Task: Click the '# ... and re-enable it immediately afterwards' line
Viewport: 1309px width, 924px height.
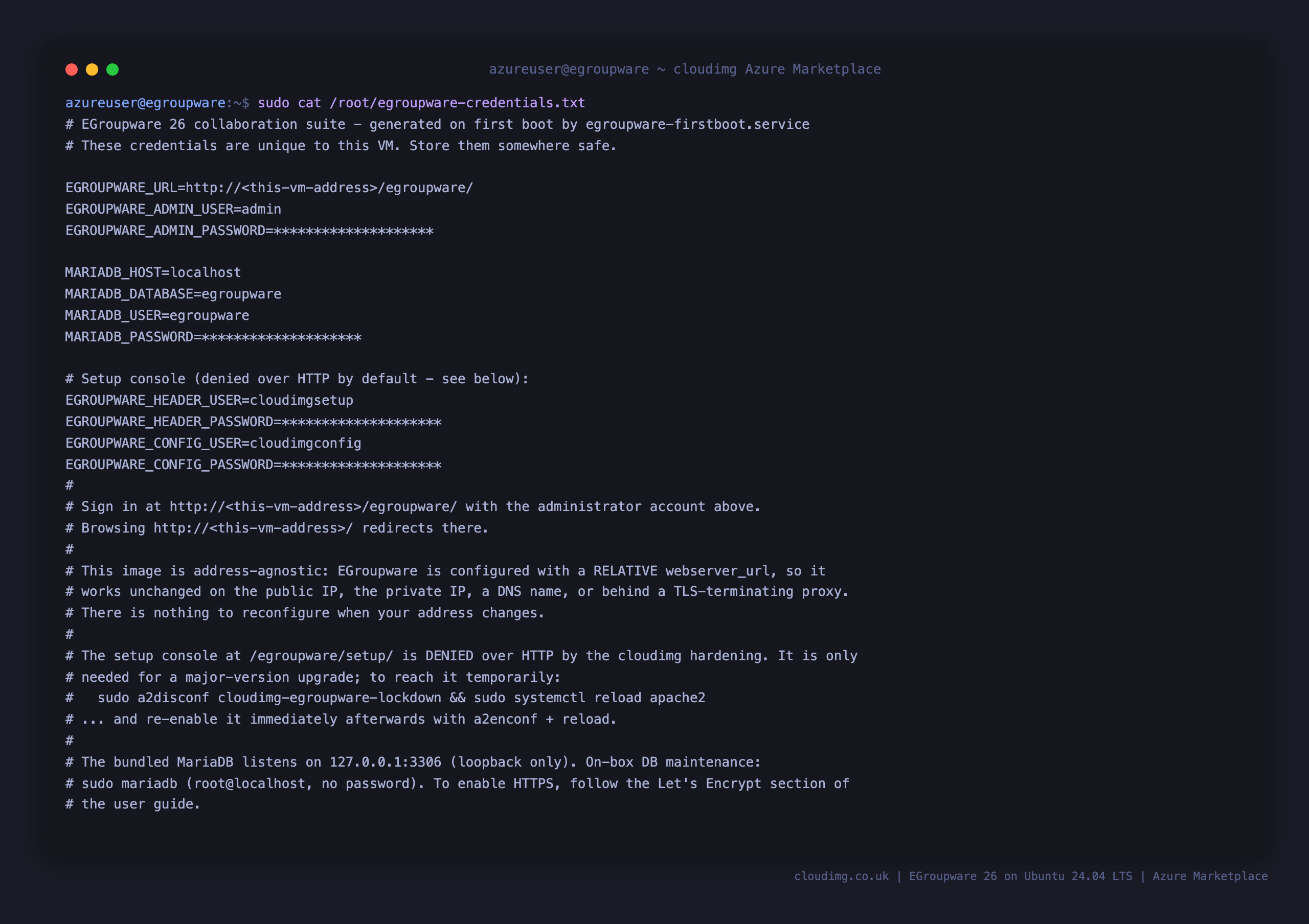Action: click(x=341, y=720)
